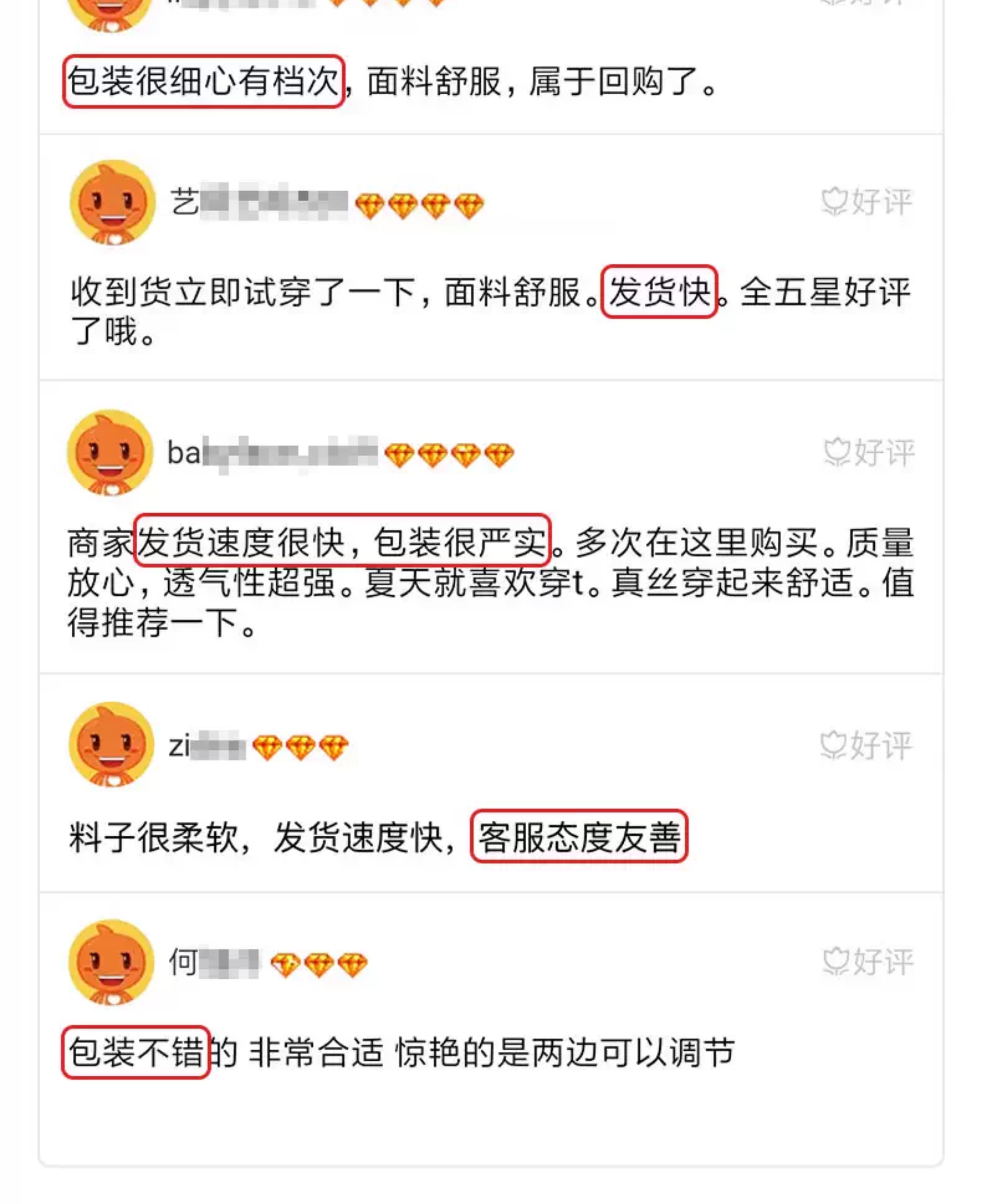Click highlighted phrase 发货快
Viewport: 982px width, 1204px height.
[x=659, y=291]
